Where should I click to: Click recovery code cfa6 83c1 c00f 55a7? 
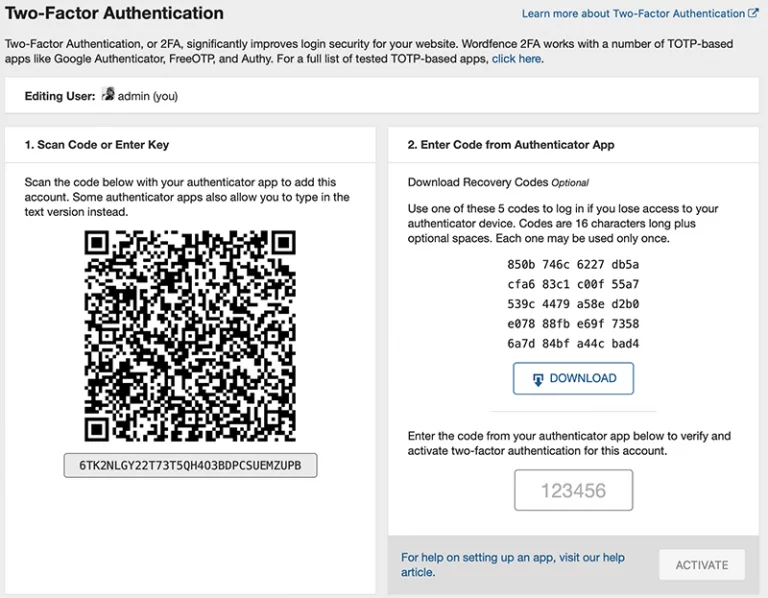[x=573, y=284]
